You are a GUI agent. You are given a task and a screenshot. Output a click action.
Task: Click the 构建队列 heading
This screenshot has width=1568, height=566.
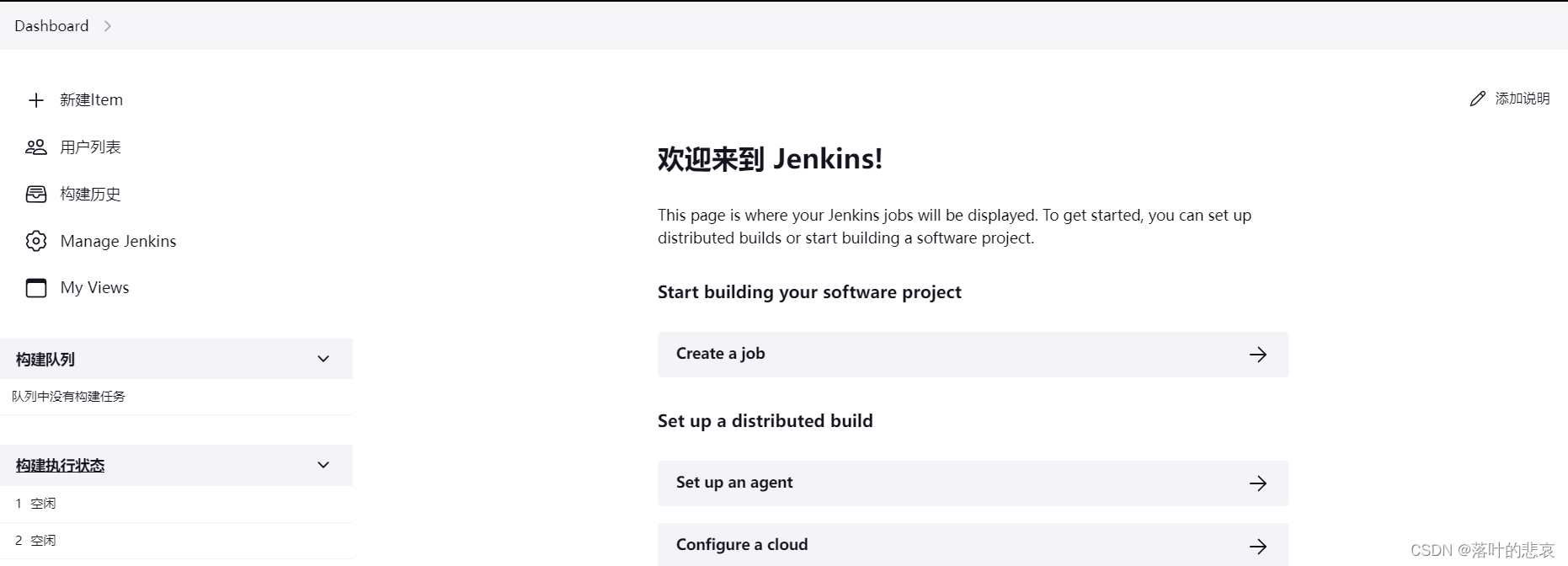tap(45, 360)
